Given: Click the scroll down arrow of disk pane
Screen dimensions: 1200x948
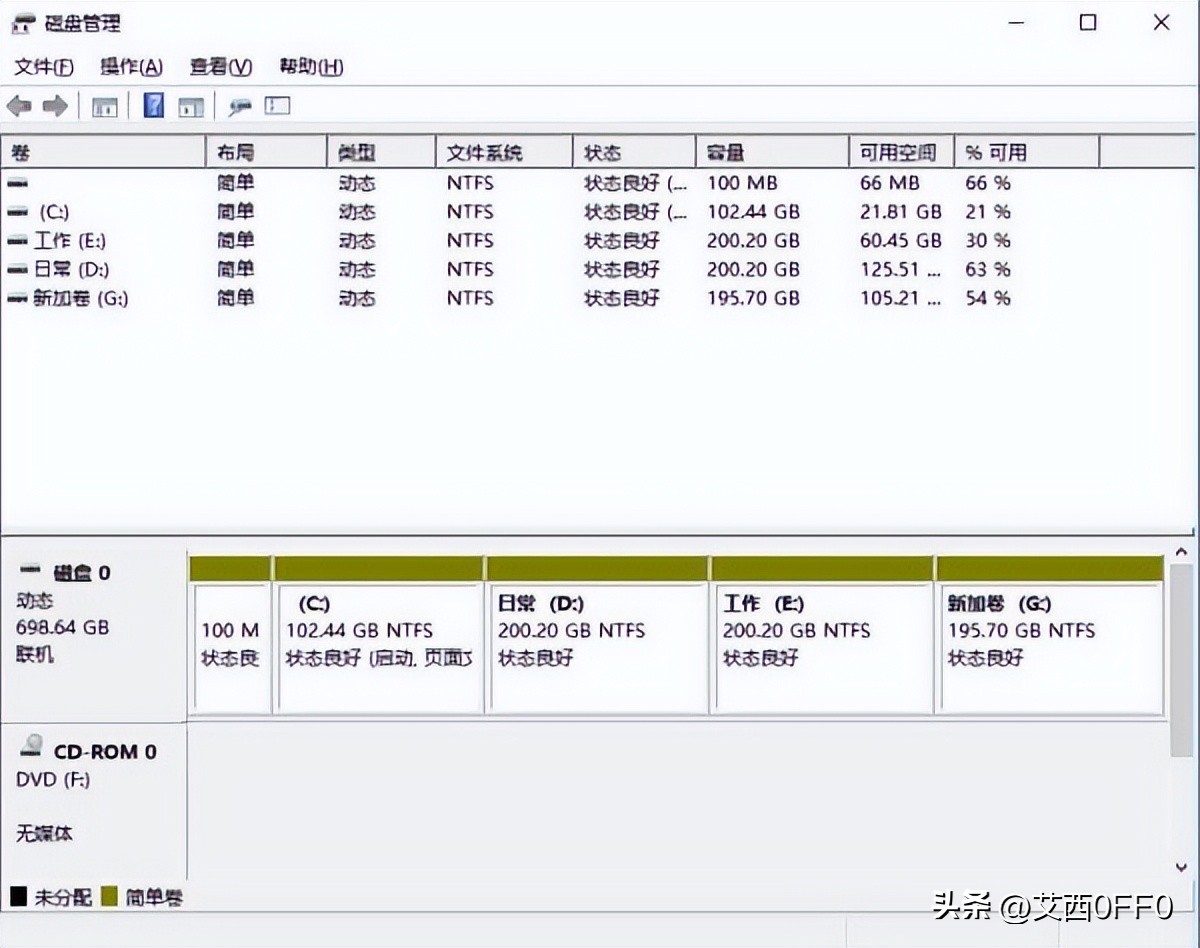Looking at the screenshot, I should point(1181,868).
